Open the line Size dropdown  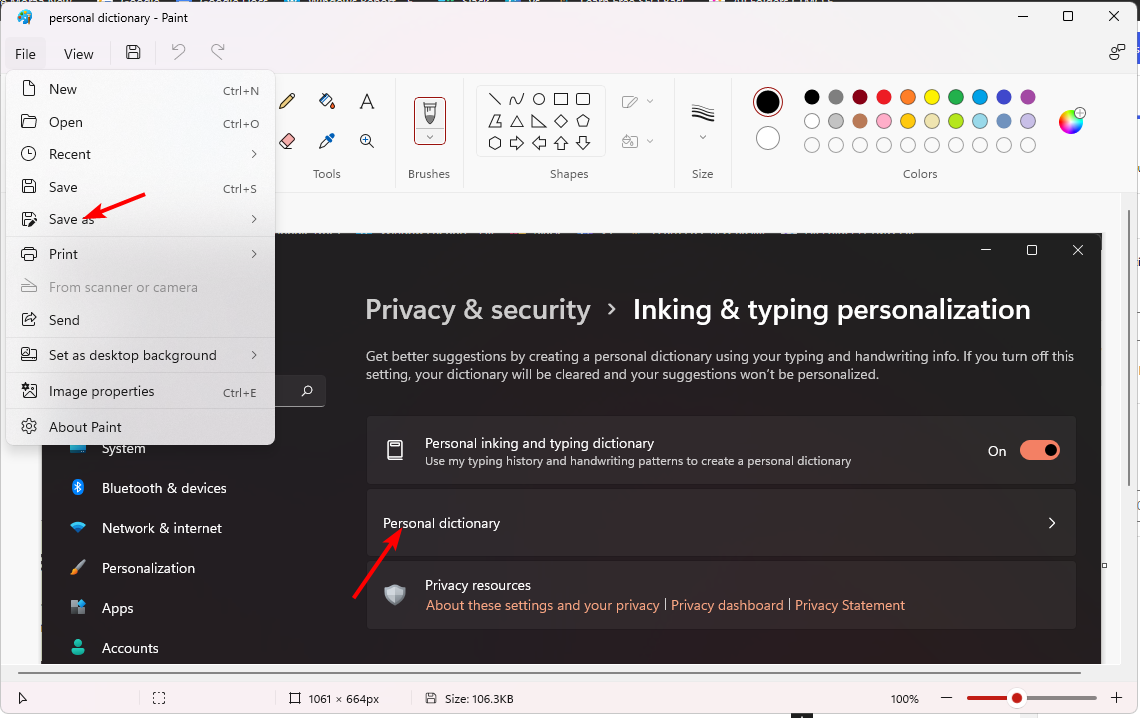click(702, 137)
